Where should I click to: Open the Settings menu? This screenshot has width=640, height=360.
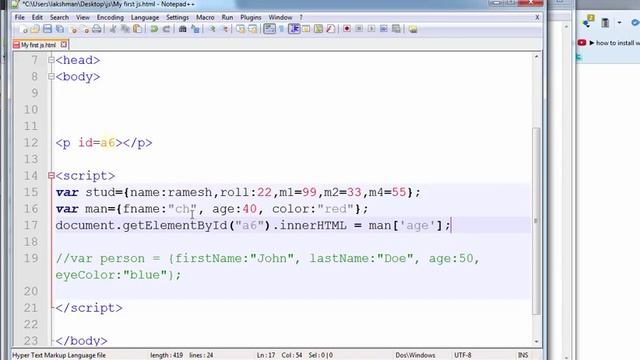tap(178, 18)
